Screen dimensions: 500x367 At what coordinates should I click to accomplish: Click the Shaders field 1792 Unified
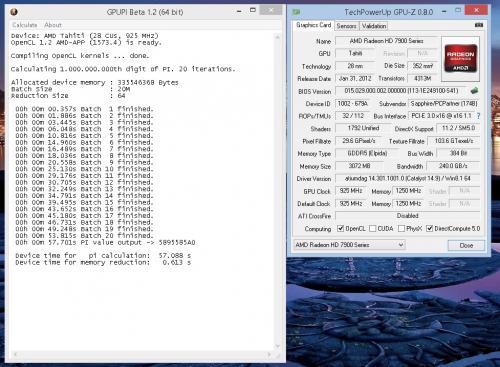[x=363, y=128]
